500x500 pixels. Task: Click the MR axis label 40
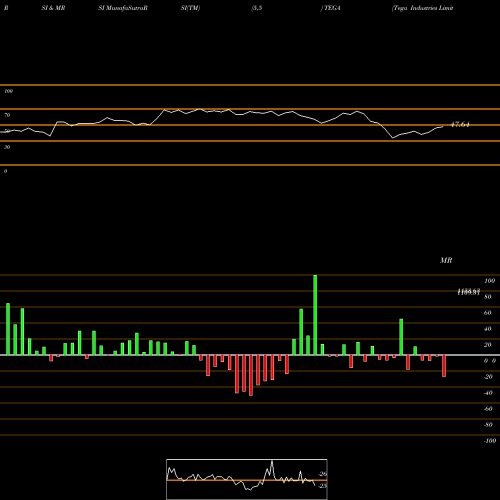488,329
